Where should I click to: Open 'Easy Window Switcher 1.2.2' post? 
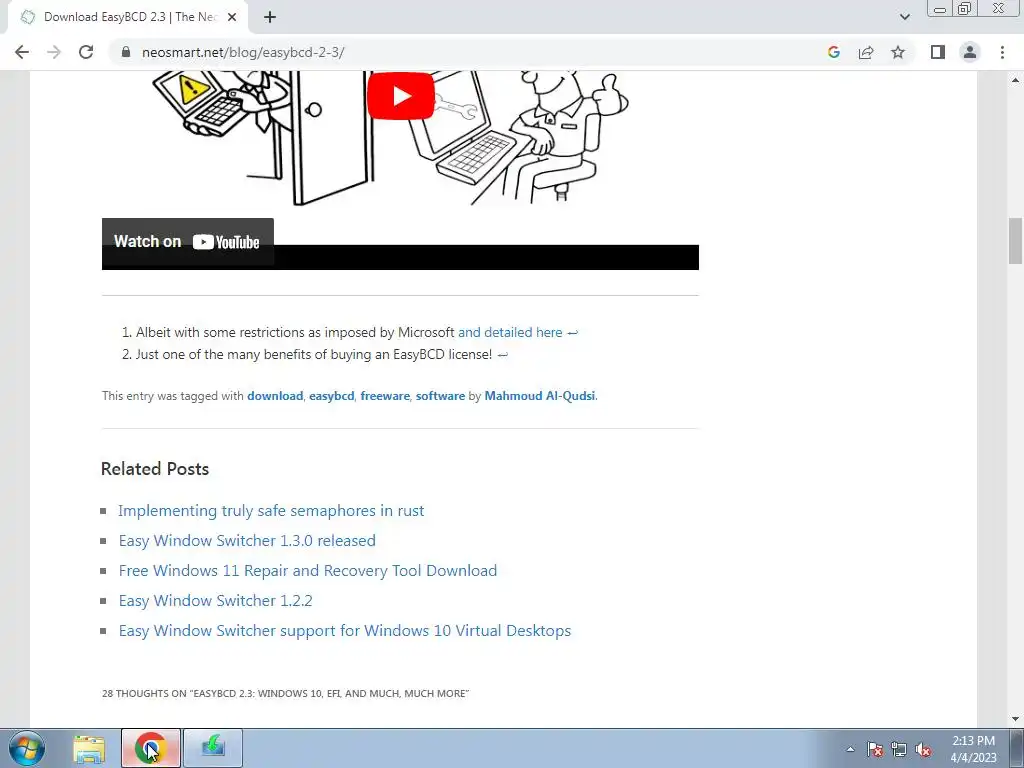point(216,601)
